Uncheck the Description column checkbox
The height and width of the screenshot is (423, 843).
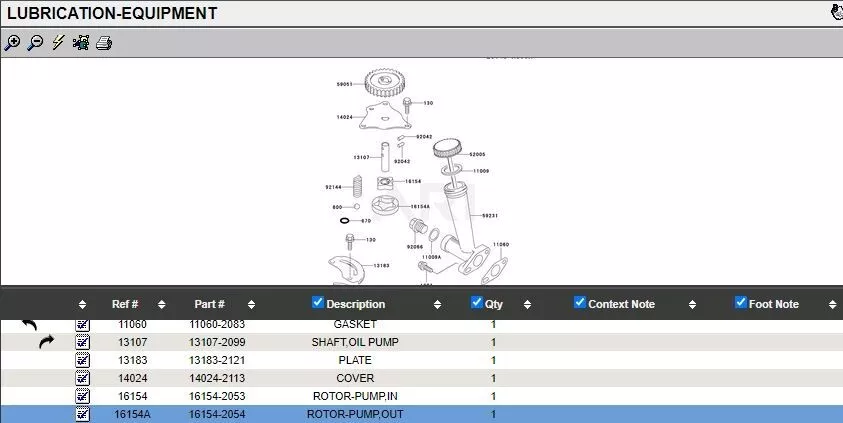[x=318, y=303]
